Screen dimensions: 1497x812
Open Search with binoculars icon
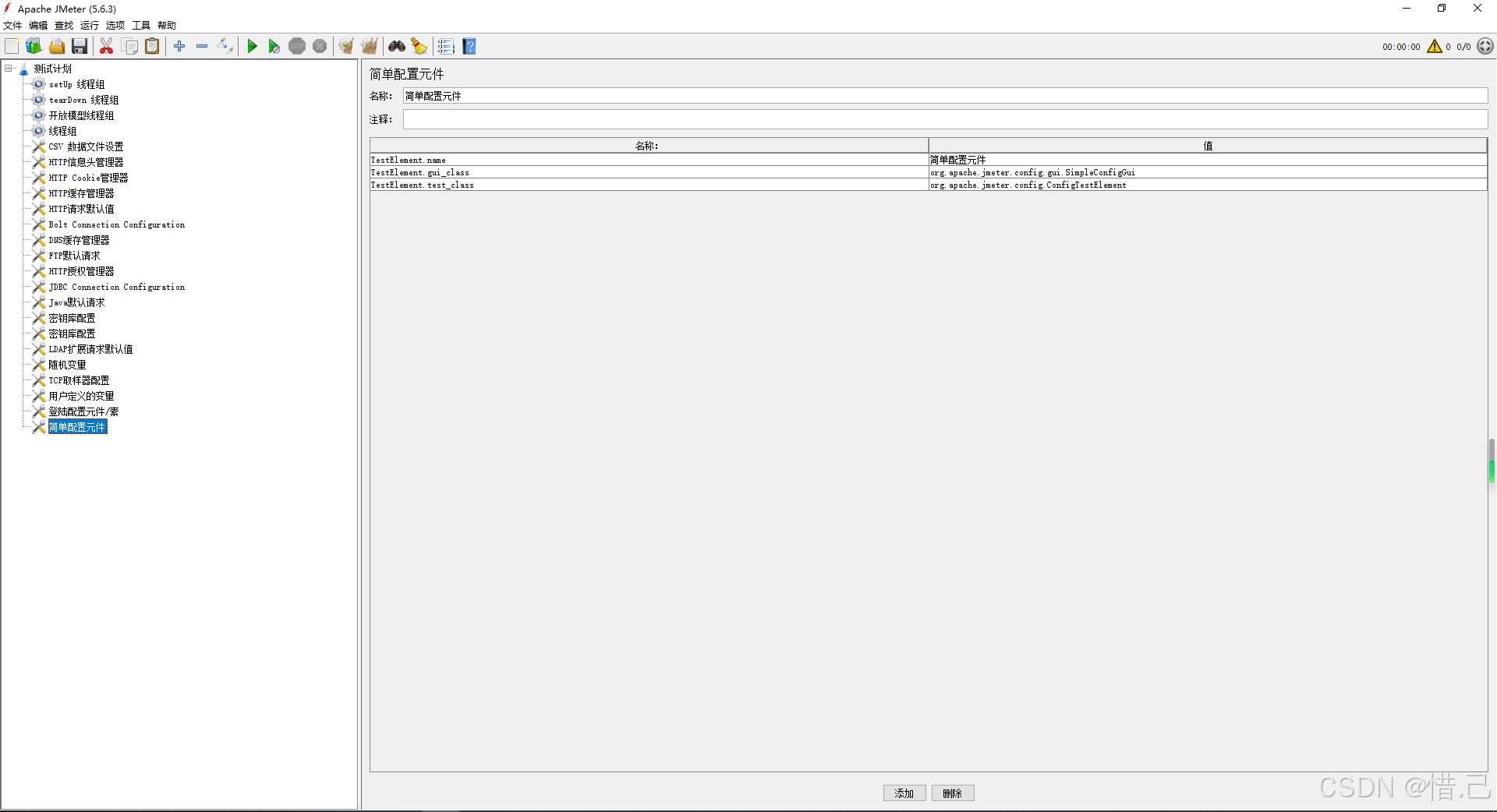(397, 47)
